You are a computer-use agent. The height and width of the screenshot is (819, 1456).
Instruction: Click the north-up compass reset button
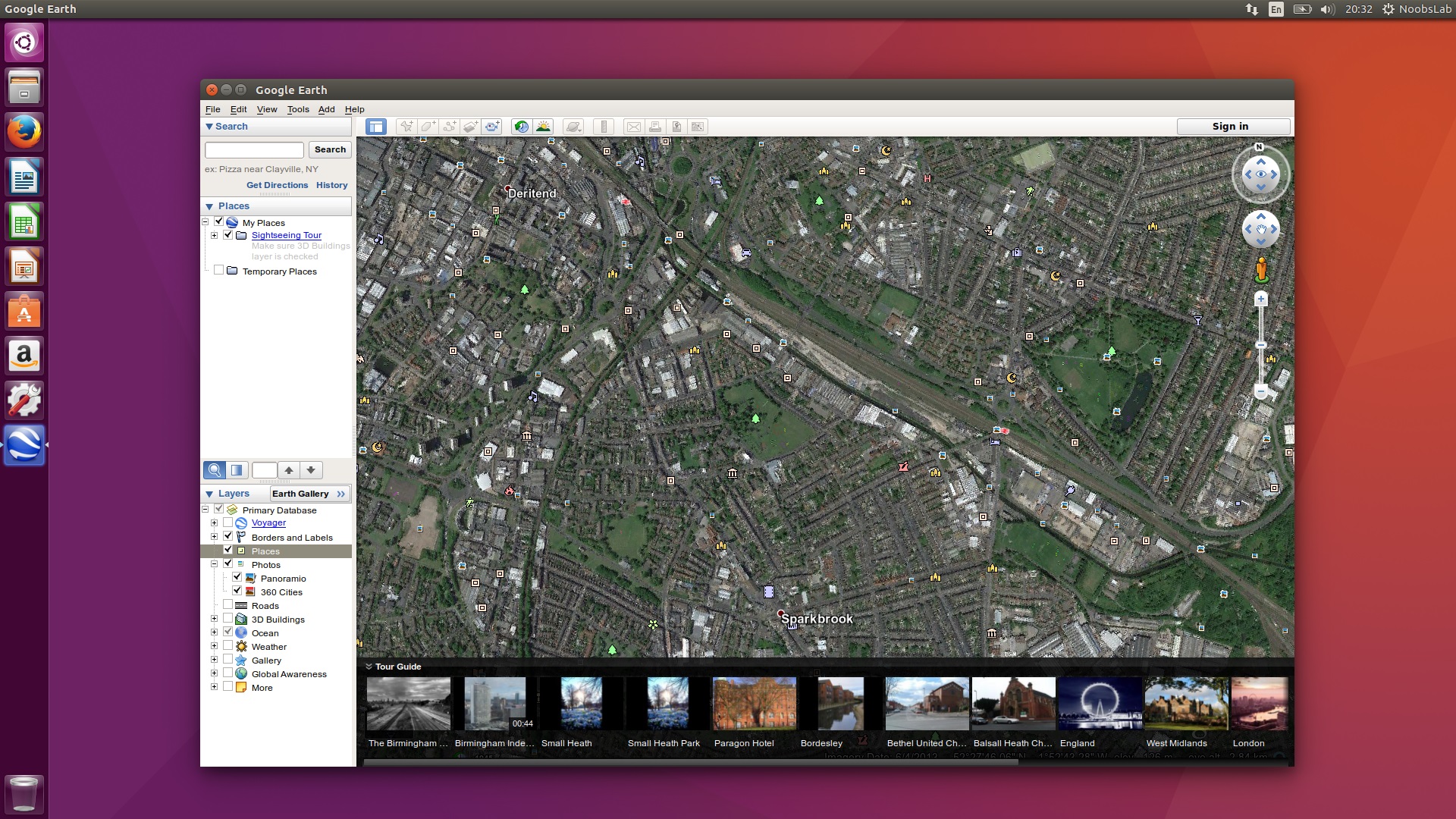(1259, 147)
